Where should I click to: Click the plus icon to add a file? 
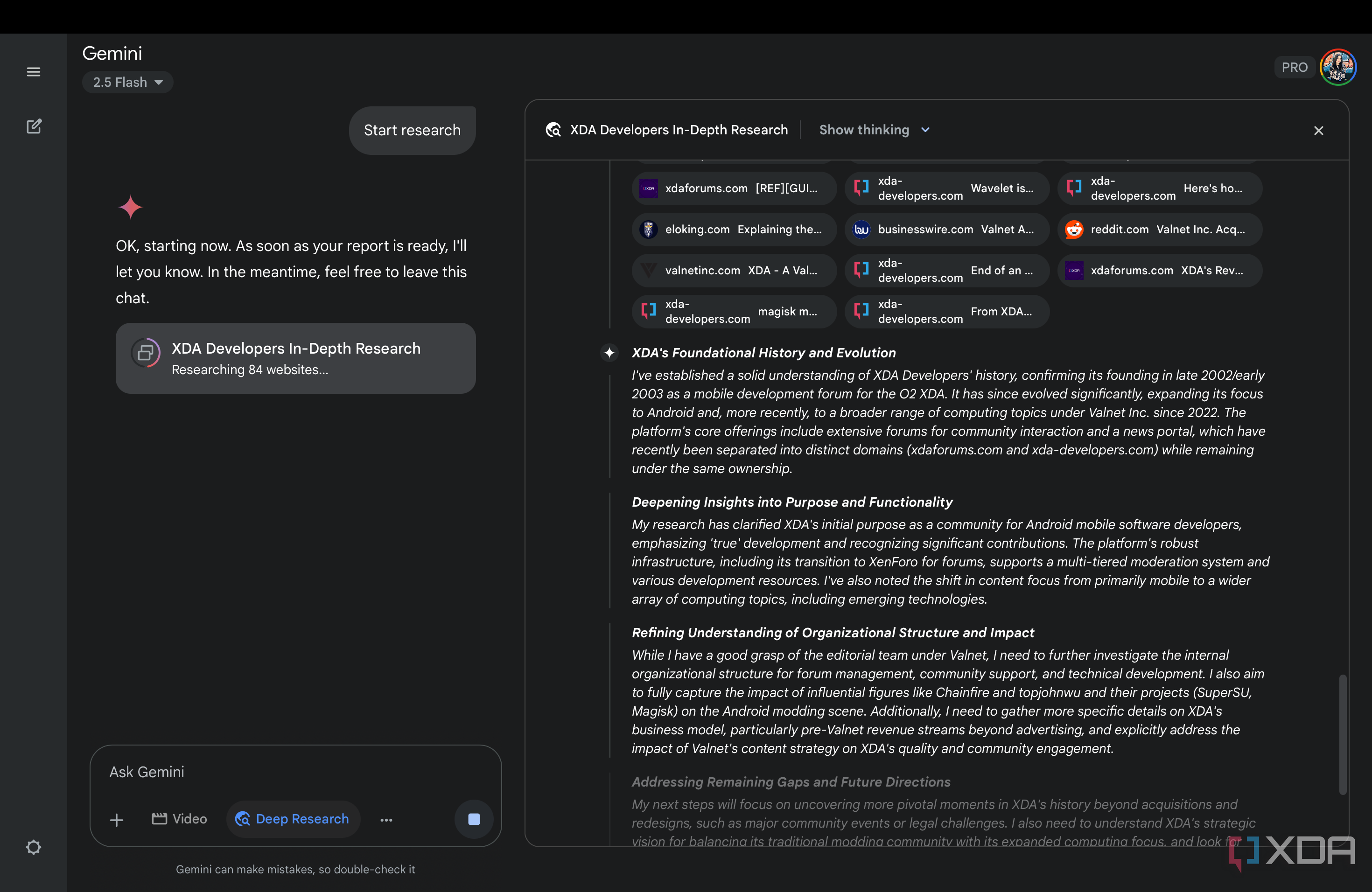(x=117, y=819)
